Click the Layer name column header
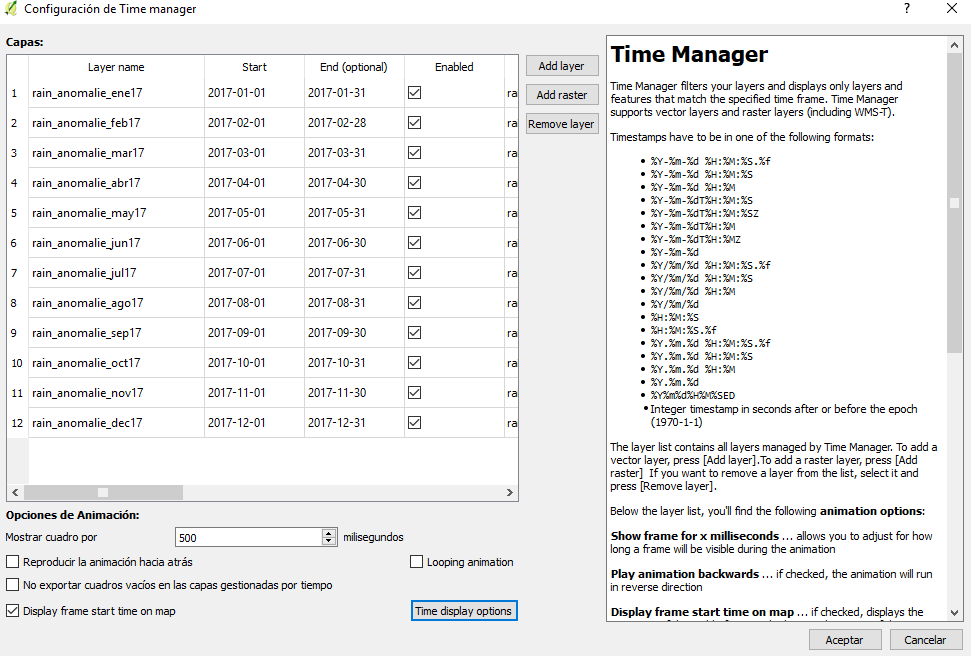Image resolution: width=971 pixels, height=656 pixels. coord(116,67)
